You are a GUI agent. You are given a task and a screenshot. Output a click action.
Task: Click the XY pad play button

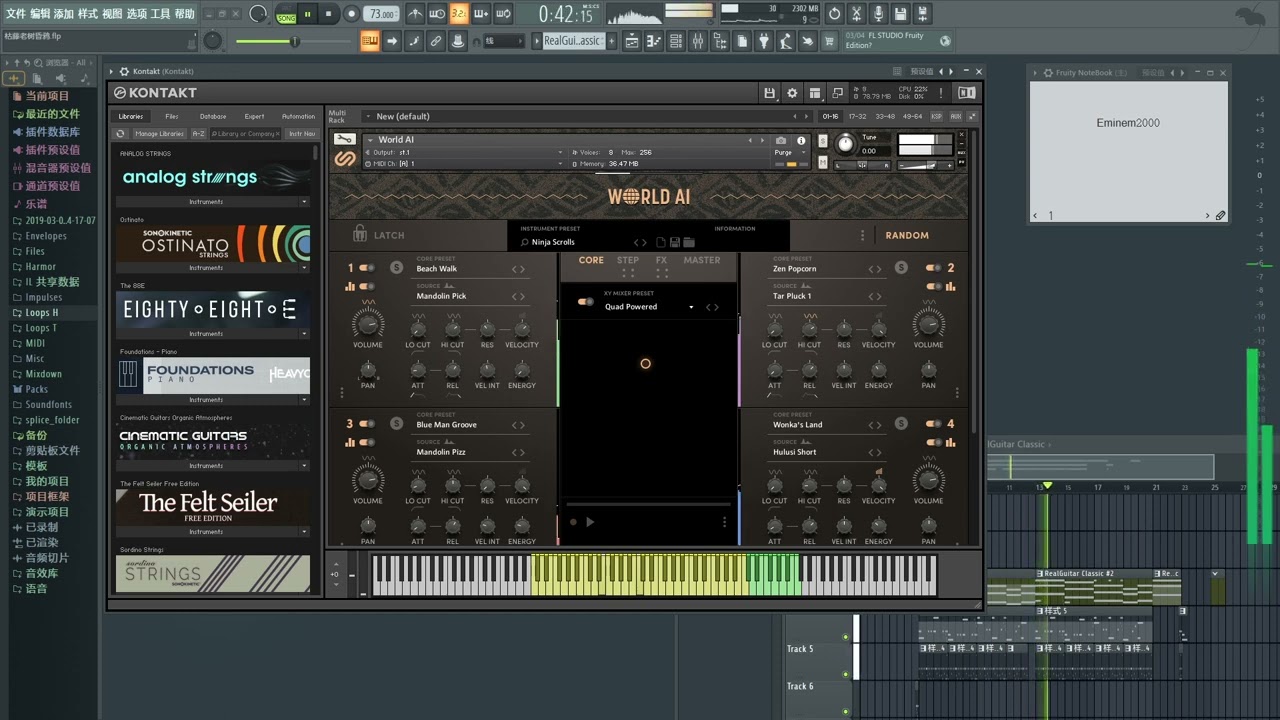pyautogui.click(x=590, y=522)
